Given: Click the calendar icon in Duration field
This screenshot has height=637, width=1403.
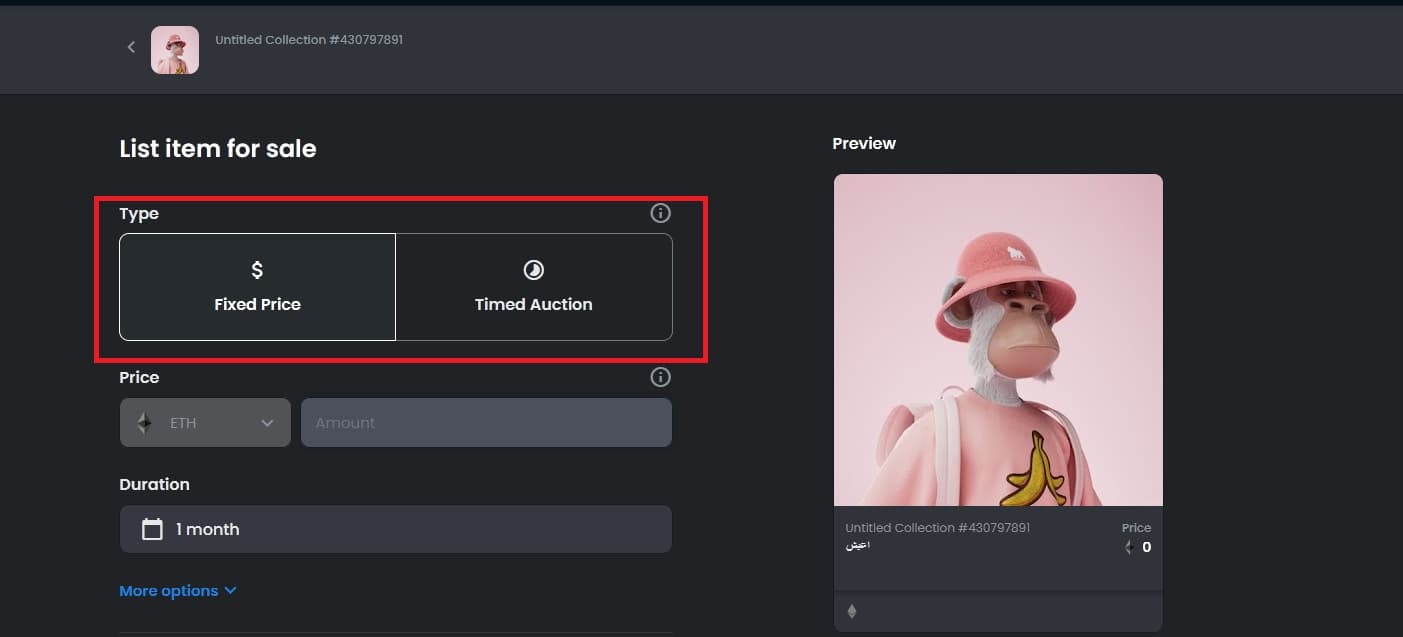Looking at the screenshot, I should click(x=152, y=529).
